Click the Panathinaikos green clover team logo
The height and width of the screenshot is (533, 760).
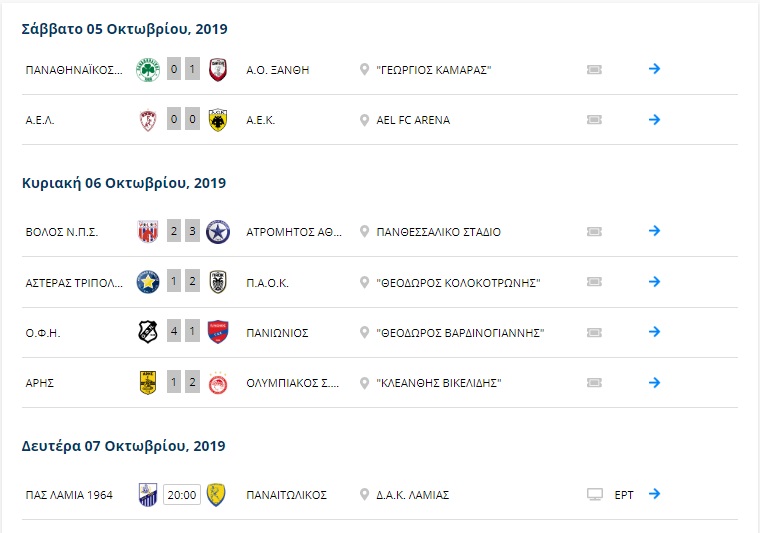[x=148, y=70]
